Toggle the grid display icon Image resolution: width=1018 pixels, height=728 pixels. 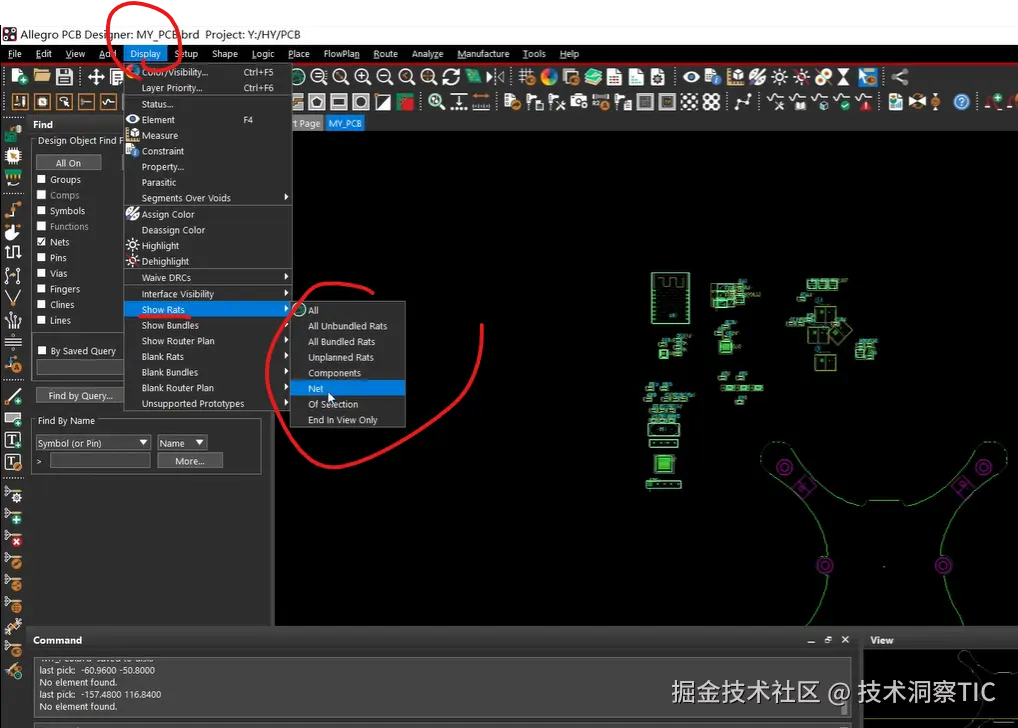527,77
